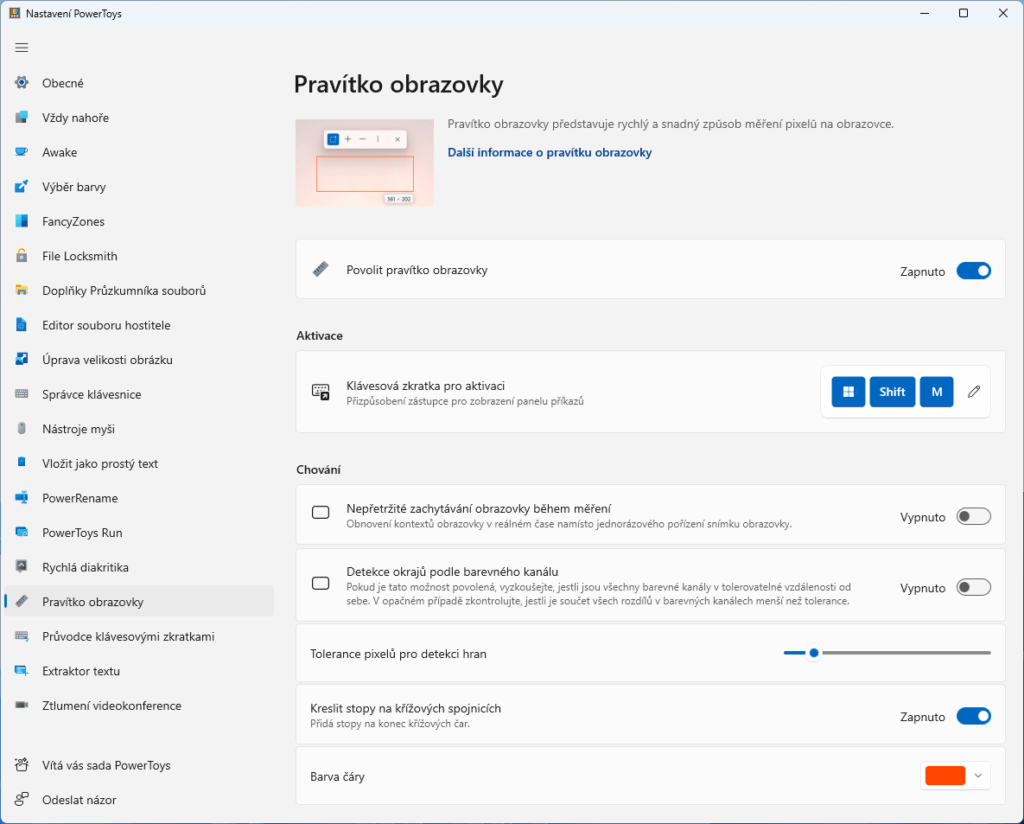Click the Awake icon in sidebar
The height and width of the screenshot is (824, 1024).
(x=22, y=152)
